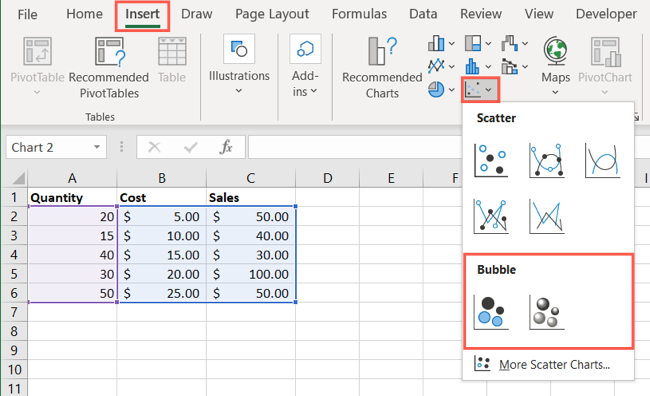This screenshot has width=650, height=396.
Task: Choose Scatter with Straight Lines and Markers
Action: [x=491, y=216]
